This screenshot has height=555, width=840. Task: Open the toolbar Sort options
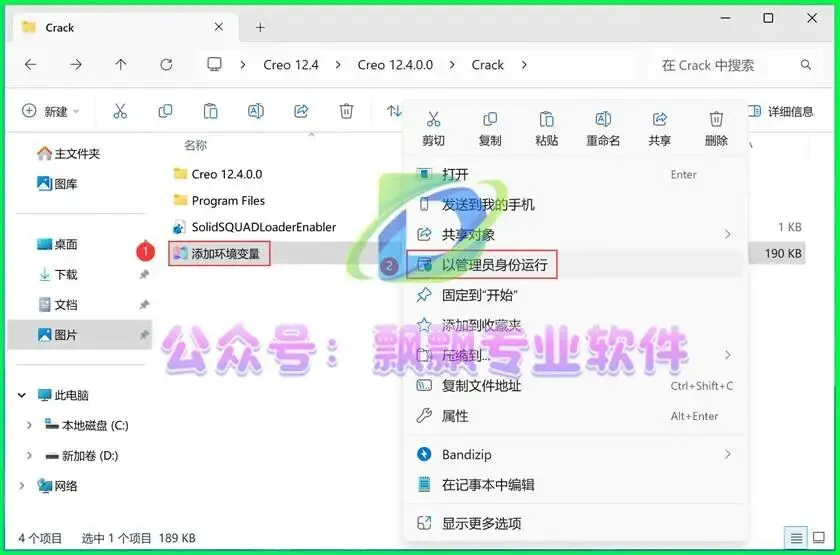394,111
